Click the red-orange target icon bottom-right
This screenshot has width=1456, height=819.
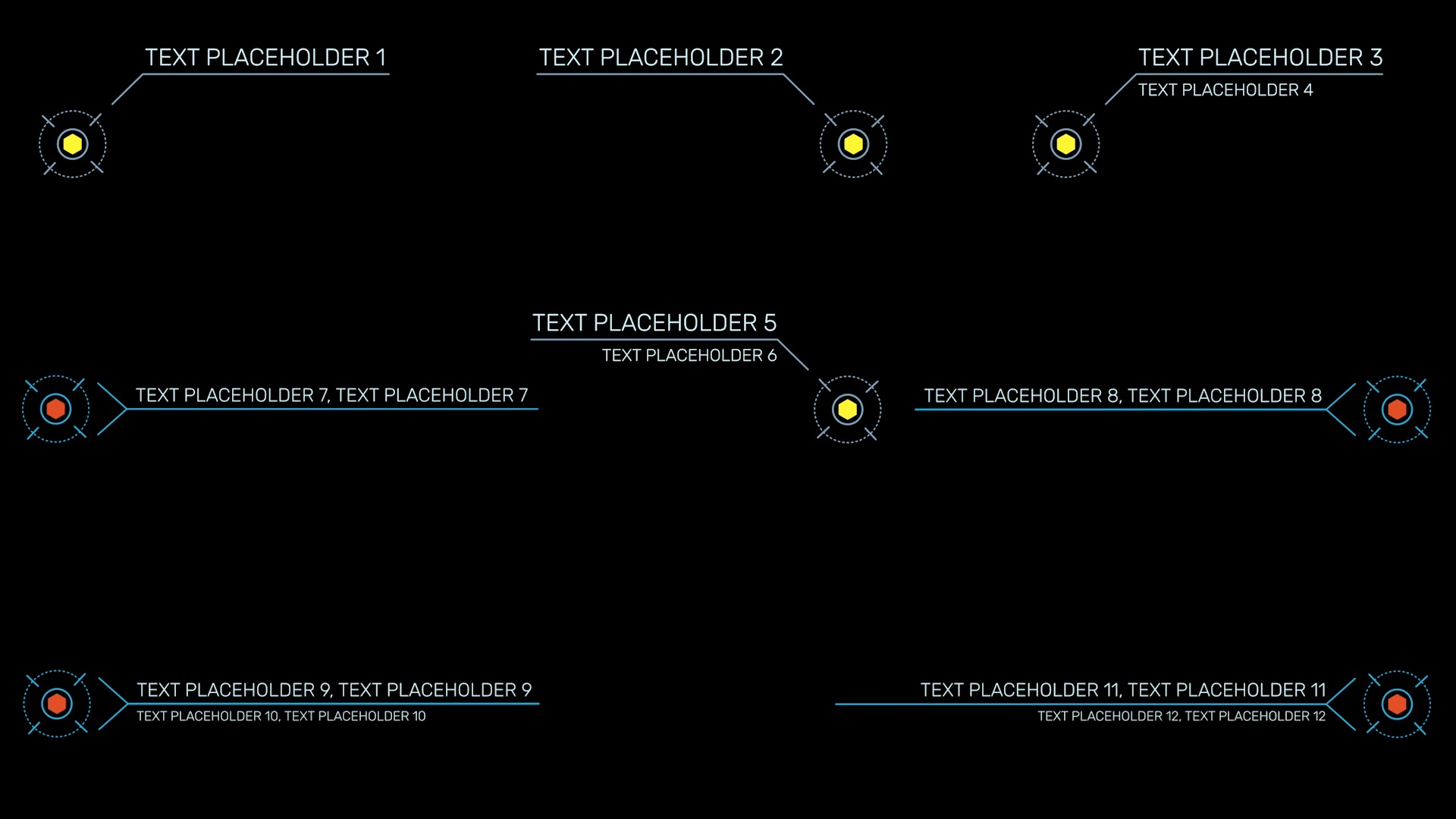[1397, 703]
